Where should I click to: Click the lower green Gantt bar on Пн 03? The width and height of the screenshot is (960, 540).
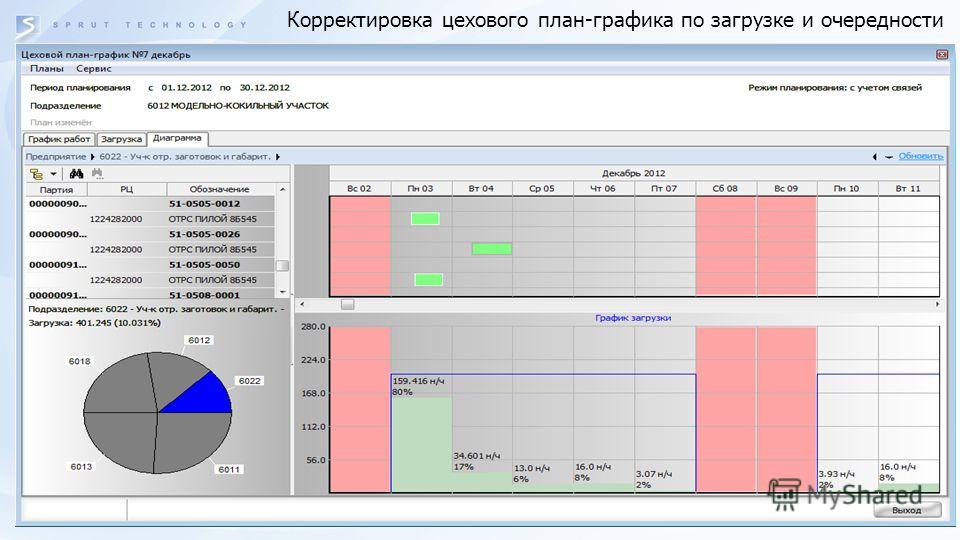(x=429, y=280)
